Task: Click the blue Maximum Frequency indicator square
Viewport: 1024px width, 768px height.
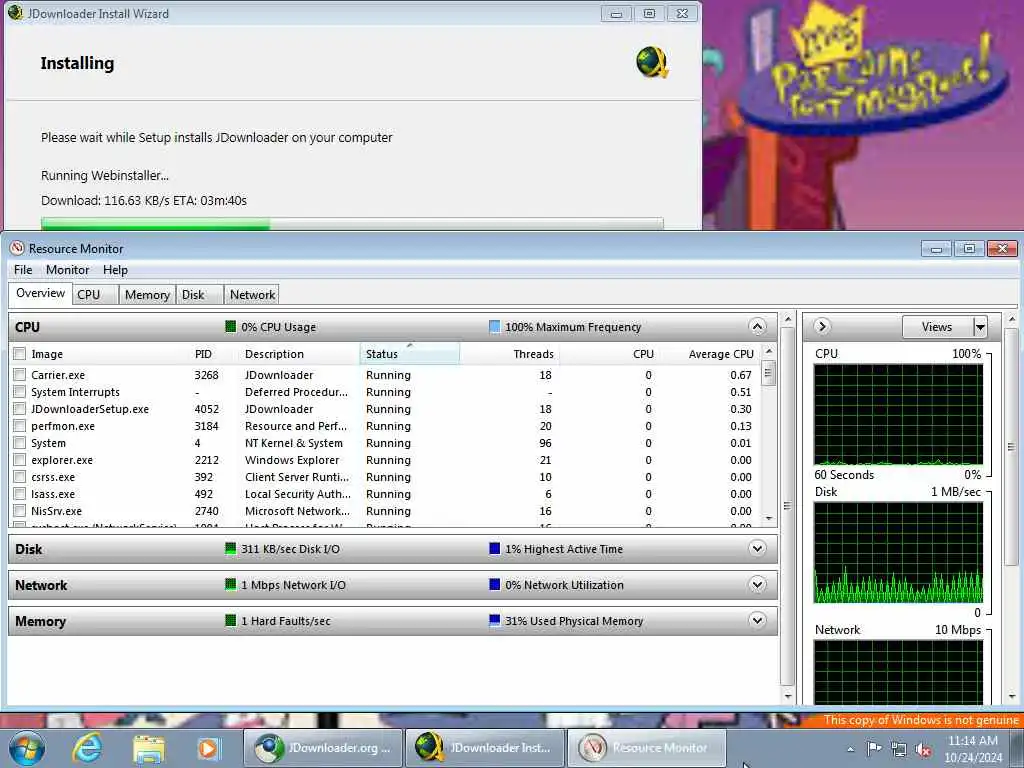Action: pos(494,327)
